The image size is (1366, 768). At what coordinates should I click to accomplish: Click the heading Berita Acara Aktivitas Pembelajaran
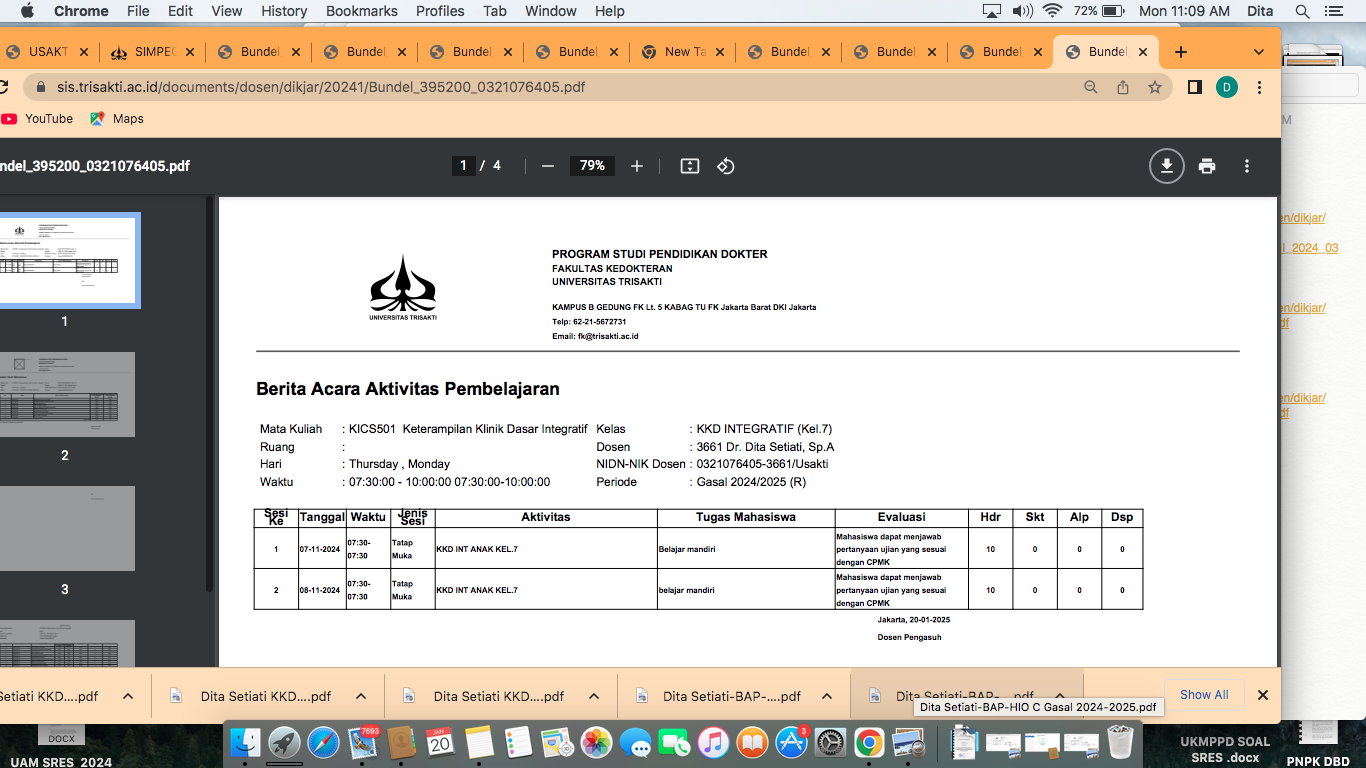[408, 389]
